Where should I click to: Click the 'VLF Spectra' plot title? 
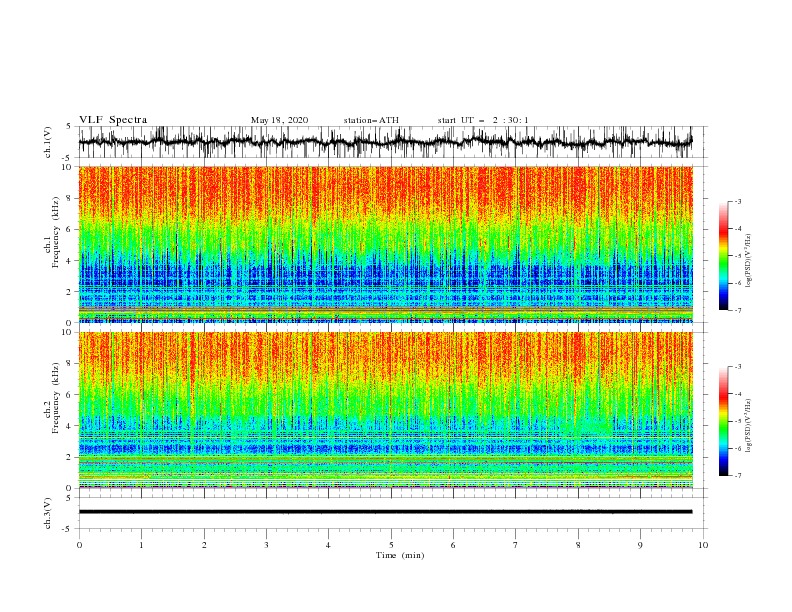113,120
